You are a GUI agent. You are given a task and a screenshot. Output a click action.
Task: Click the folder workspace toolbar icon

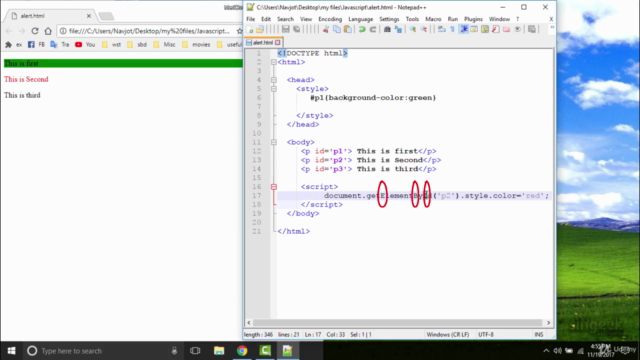click(507, 29)
